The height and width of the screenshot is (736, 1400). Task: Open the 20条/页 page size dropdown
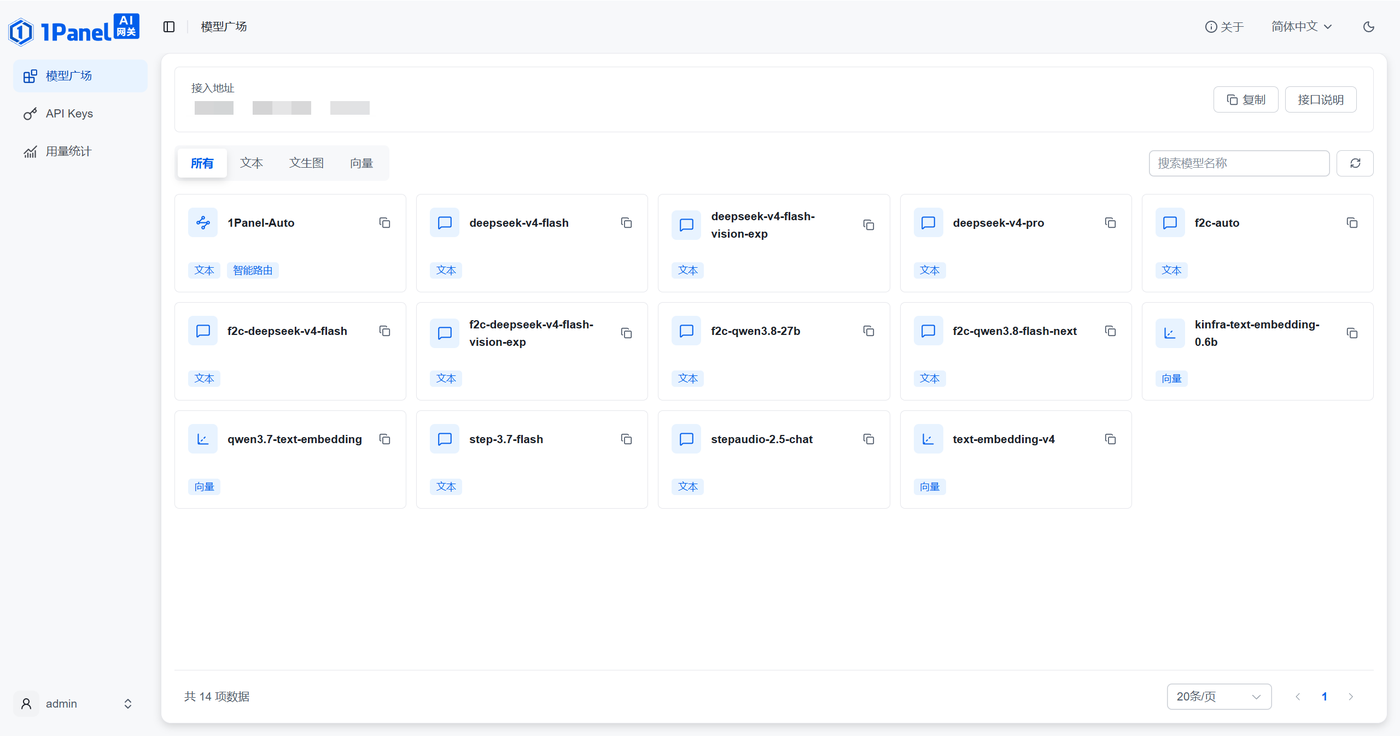pos(1219,697)
